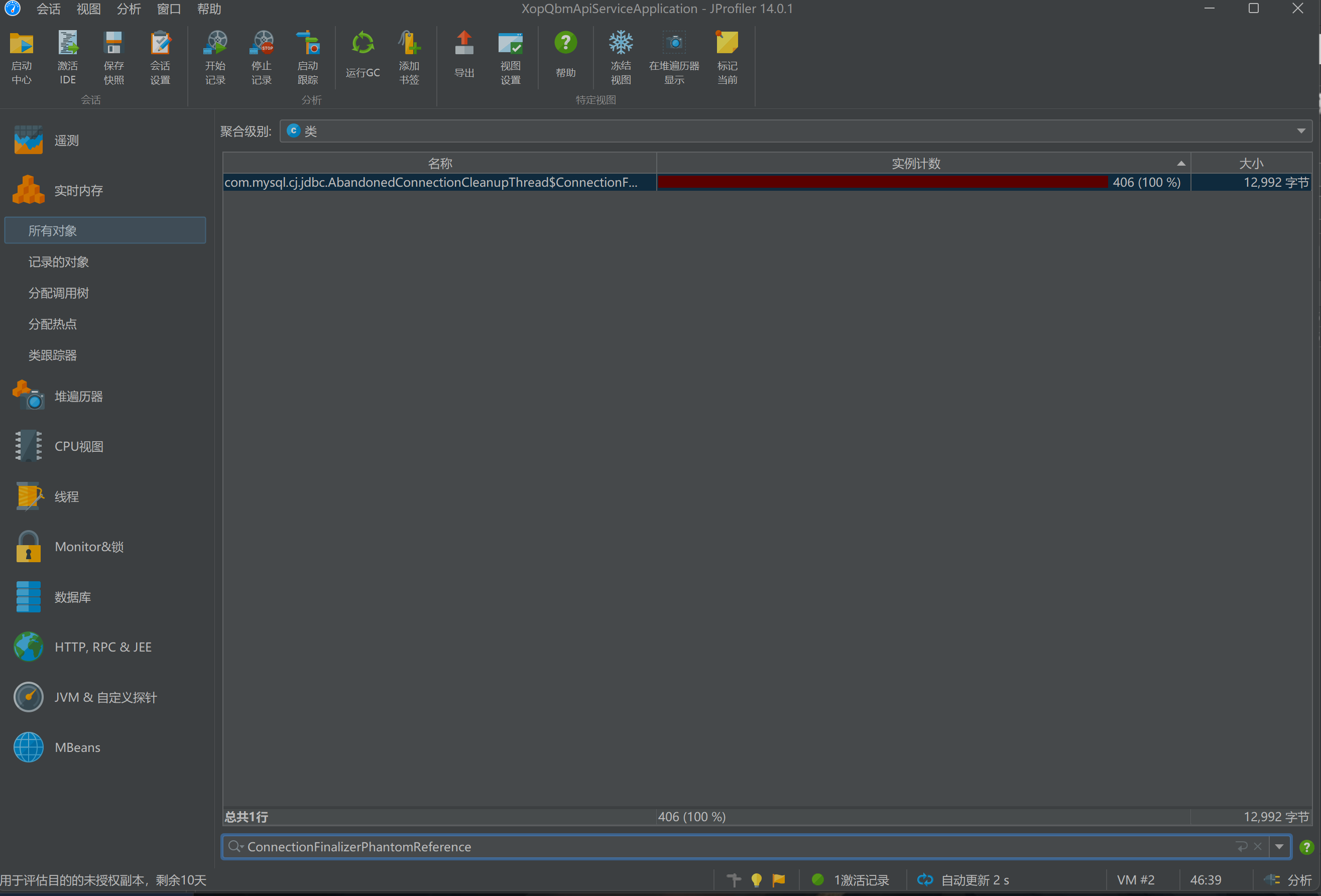This screenshot has height=896, width=1321.
Task: Open the Heap Walker (堆遍历器) section
Action: click(x=78, y=397)
